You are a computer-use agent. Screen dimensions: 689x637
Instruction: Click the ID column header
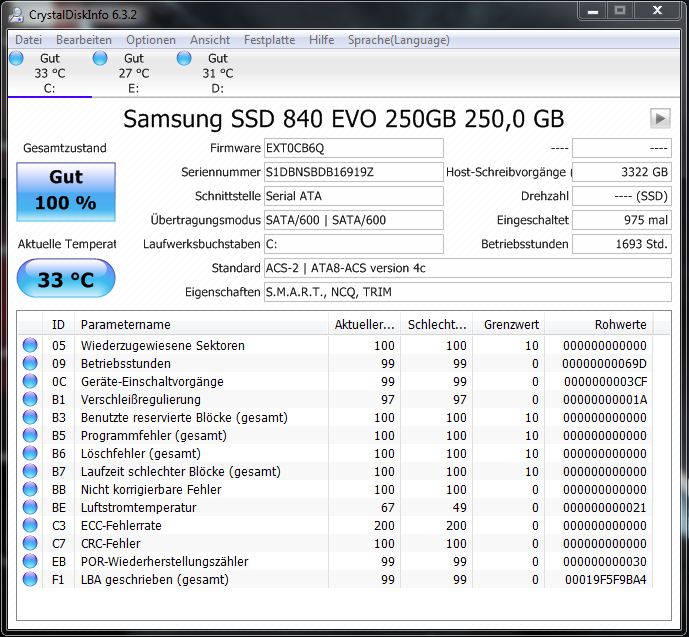(x=58, y=325)
